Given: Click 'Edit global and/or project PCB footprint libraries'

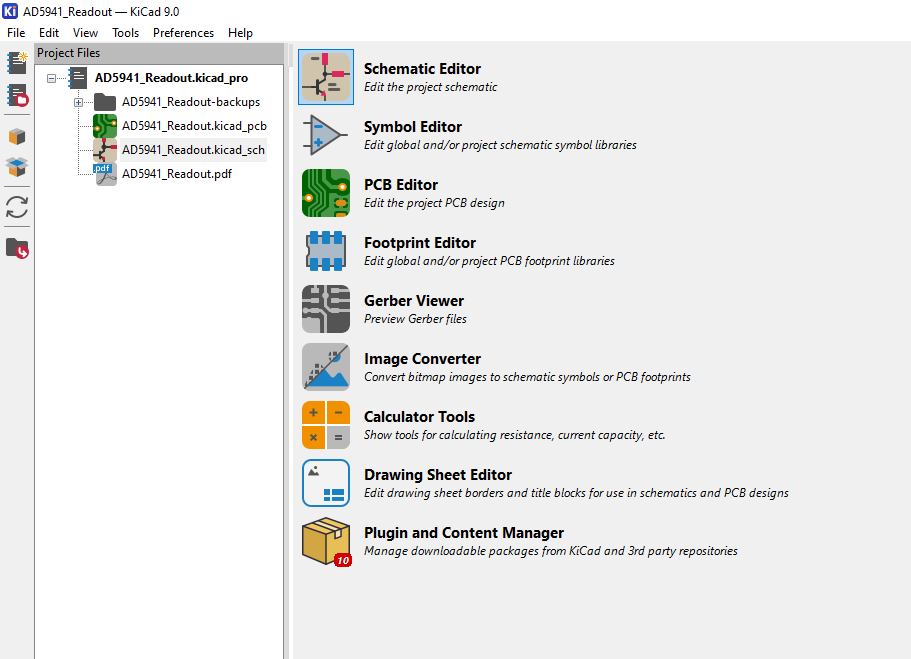Looking at the screenshot, I should tap(489, 262).
